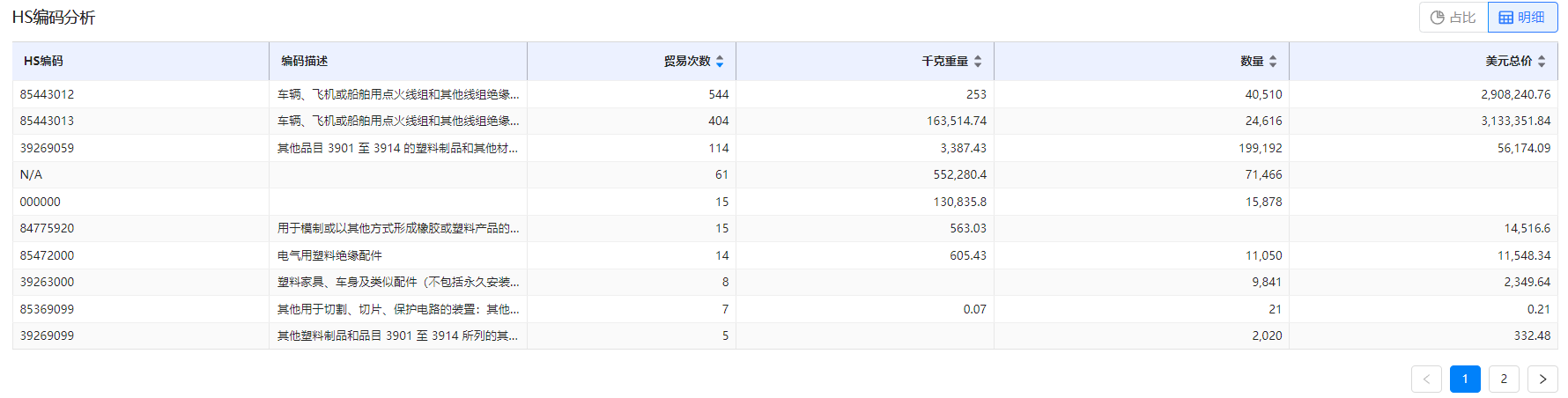The height and width of the screenshot is (398, 1568).
Task: Click the 千克重量 sort arrows icon
Action: [978, 61]
